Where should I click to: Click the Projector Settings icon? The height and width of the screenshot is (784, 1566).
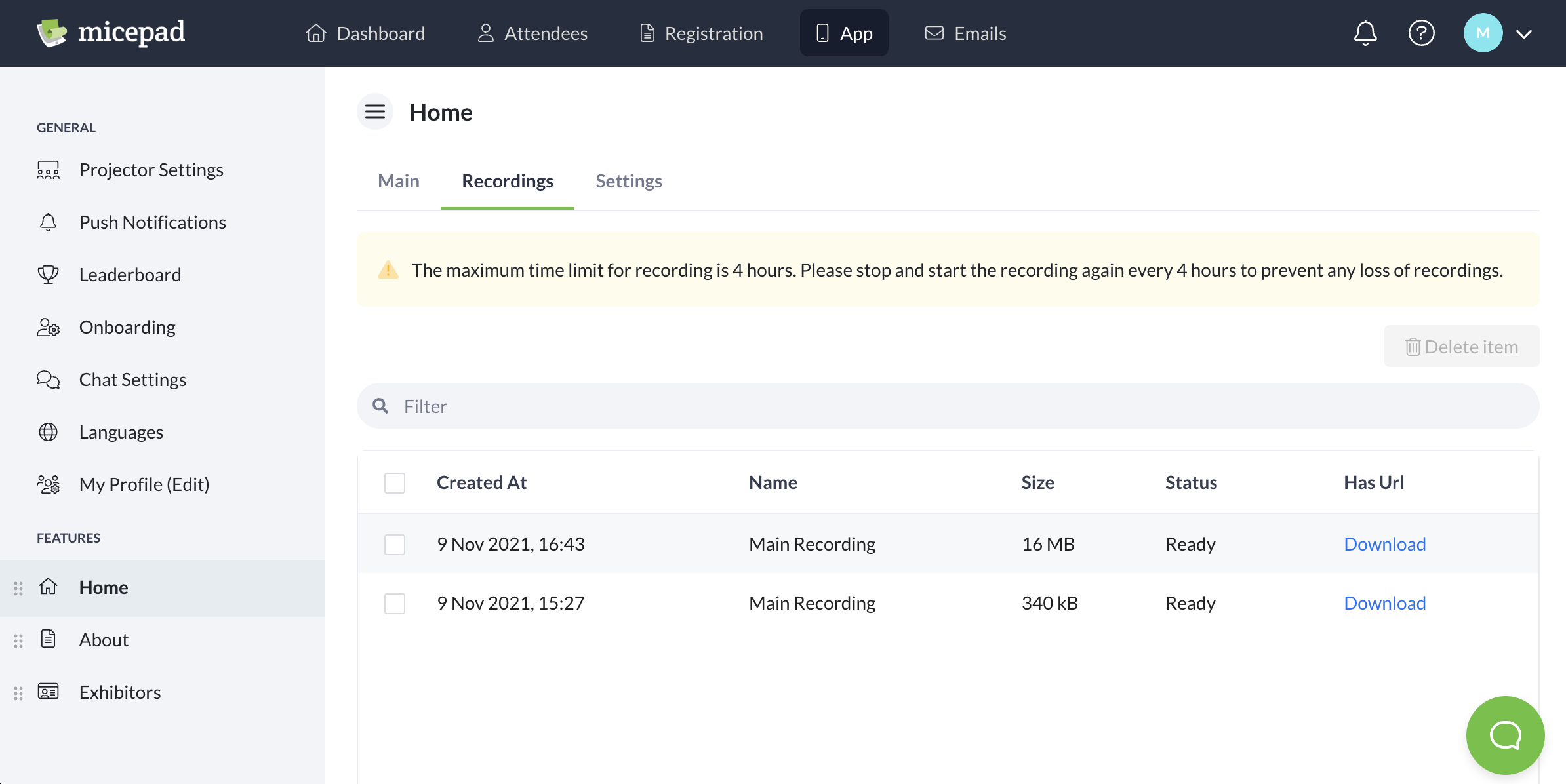point(48,170)
